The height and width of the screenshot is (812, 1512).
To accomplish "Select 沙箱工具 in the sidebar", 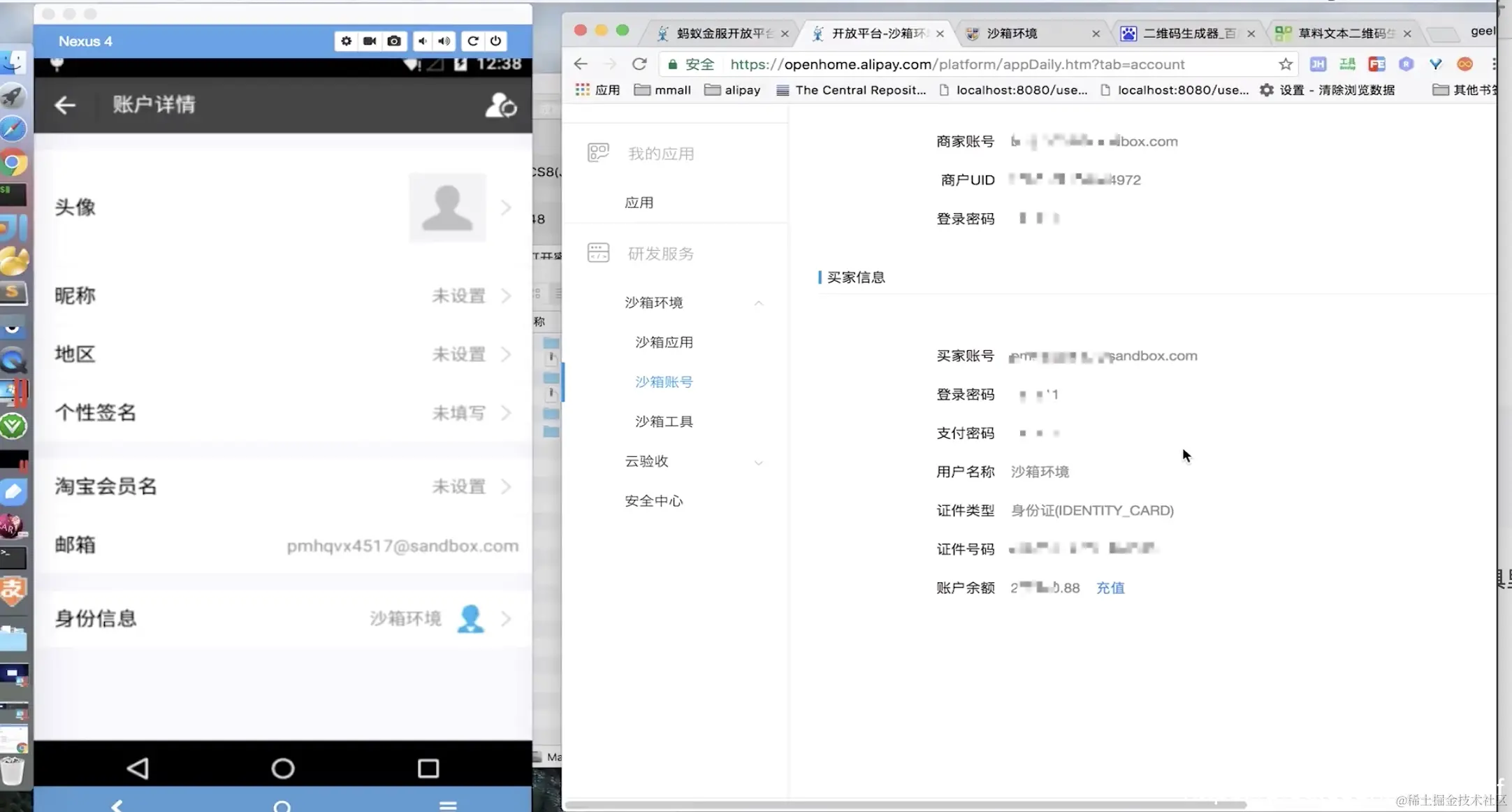I will [663, 421].
